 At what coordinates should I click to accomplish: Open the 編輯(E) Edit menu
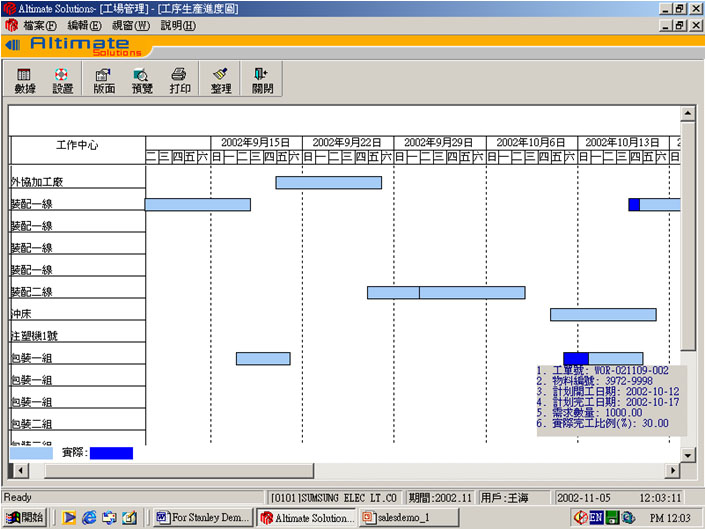[84, 25]
